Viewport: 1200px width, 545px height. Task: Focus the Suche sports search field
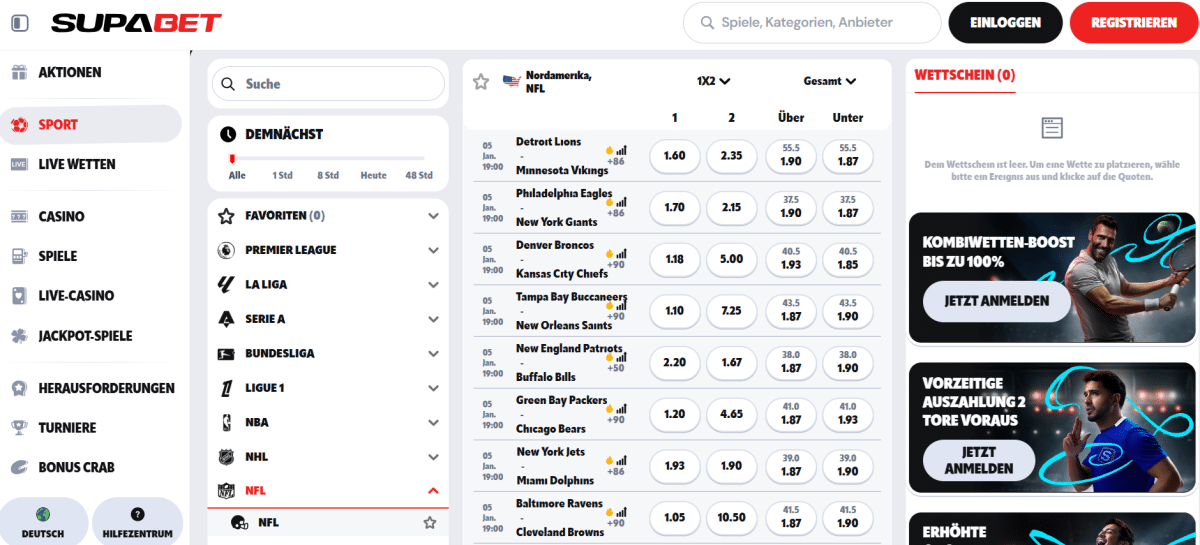click(x=327, y=84)
